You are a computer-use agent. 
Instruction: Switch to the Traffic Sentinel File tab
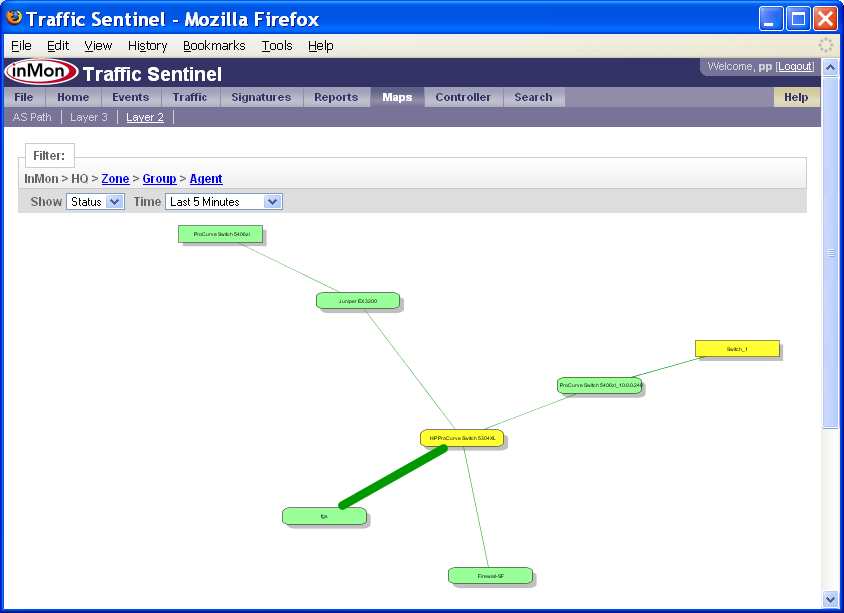point(24,97)
